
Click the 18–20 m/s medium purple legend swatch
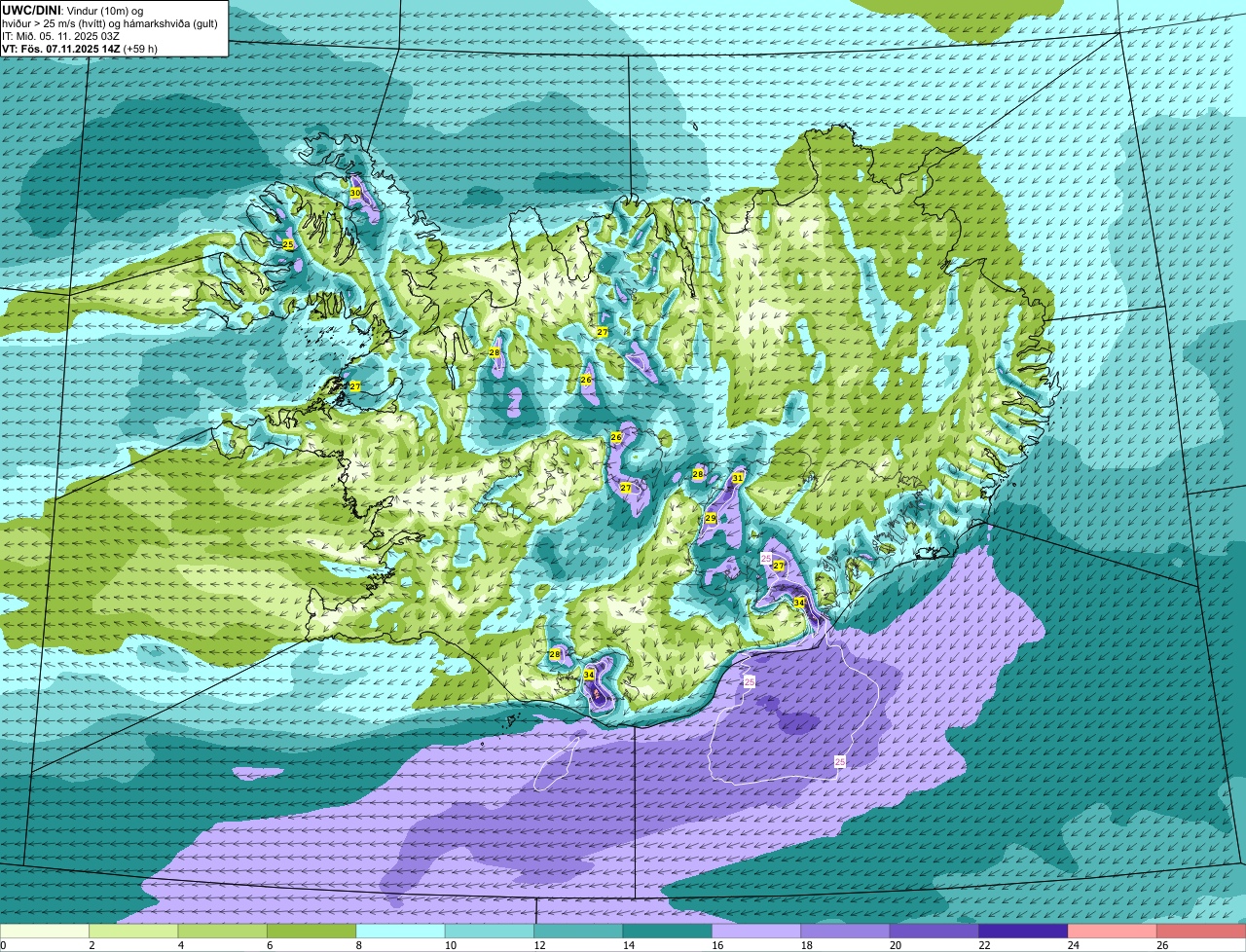[x=846, y=932]
